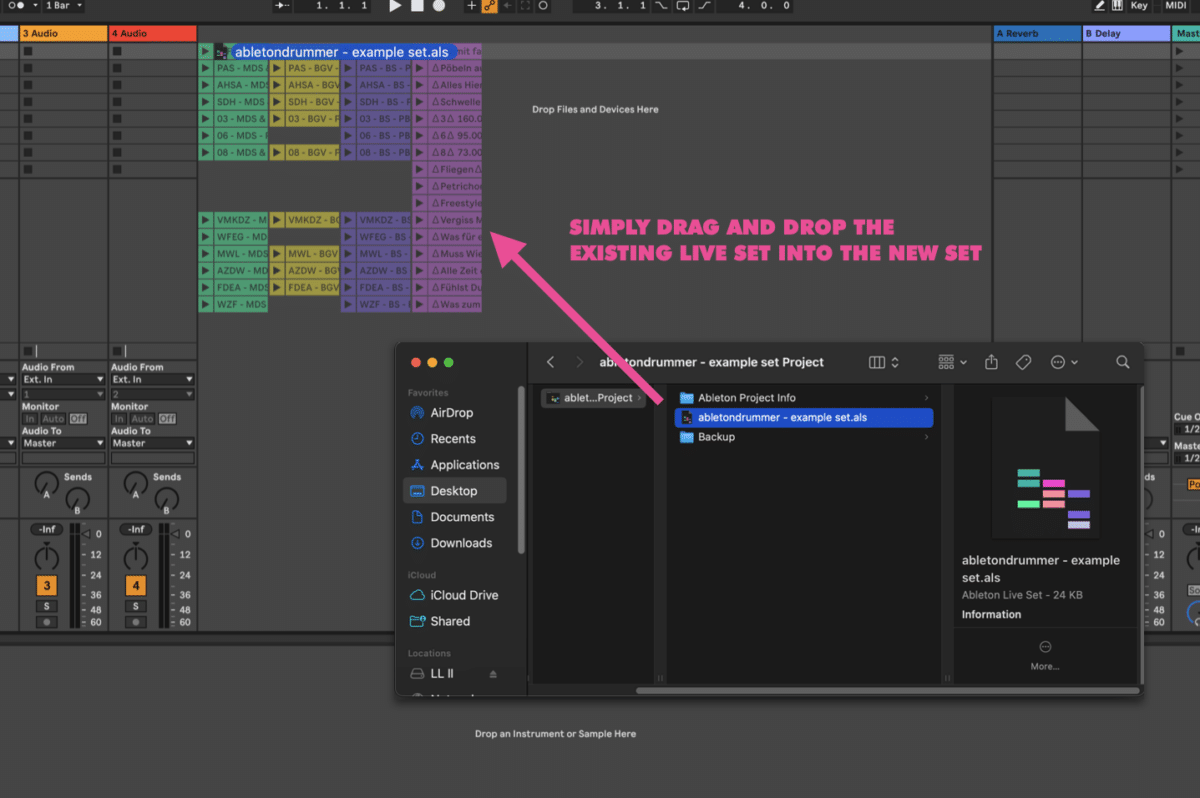Viewport: 1200px width, 798px height.
Task: Click the MIDI Arrangement Overdub plus icon
Action: click(x=471, y=6)
